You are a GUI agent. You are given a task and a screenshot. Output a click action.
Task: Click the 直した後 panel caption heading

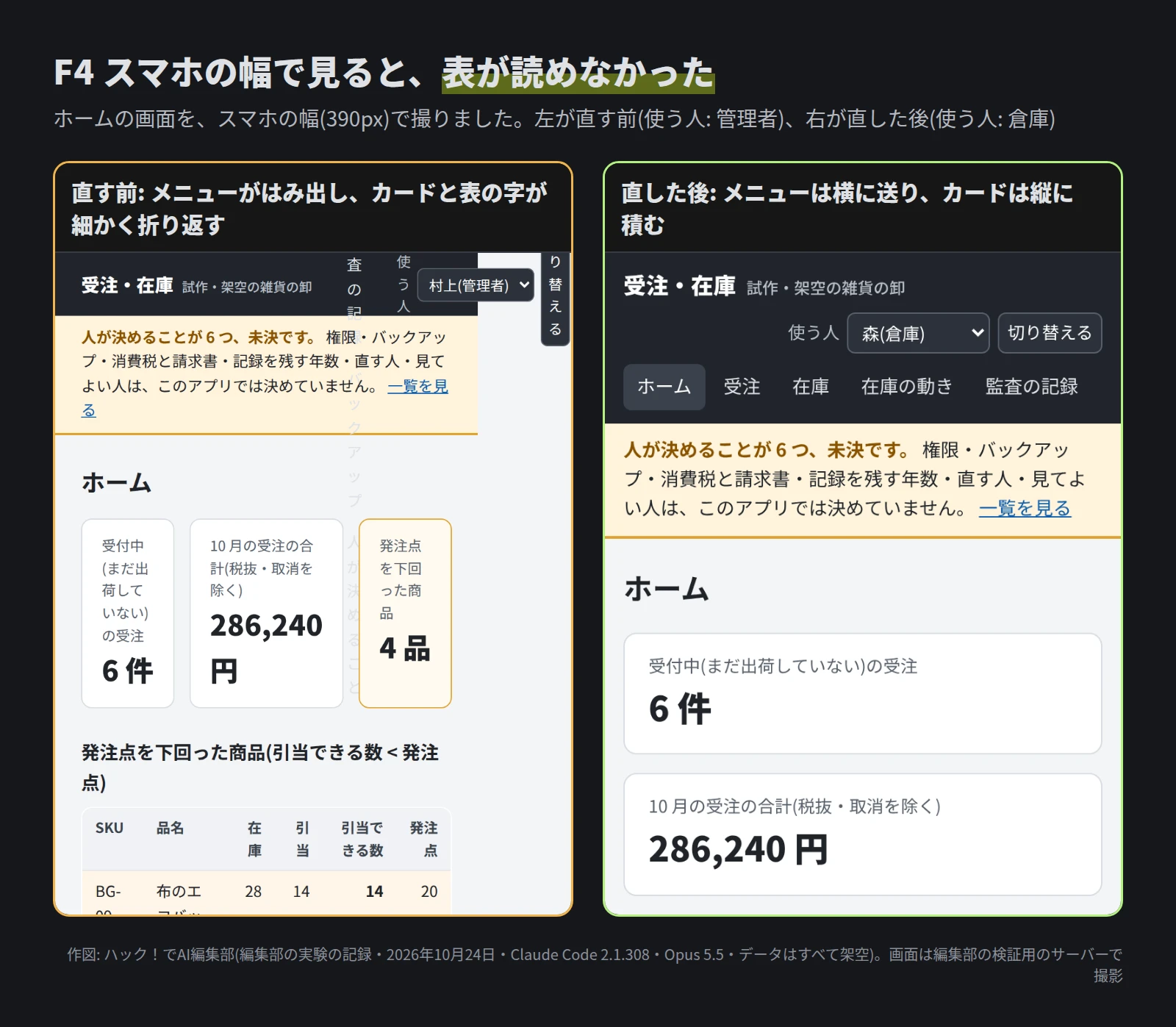point(847,208)
